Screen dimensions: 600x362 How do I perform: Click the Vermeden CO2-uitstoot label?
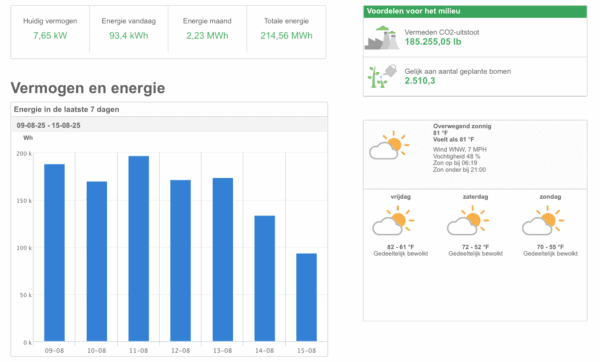[442, 33]
